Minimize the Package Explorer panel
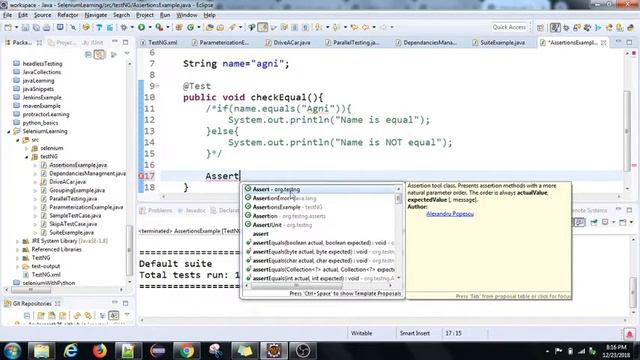640x360 pixels. [x=115, y=42]
